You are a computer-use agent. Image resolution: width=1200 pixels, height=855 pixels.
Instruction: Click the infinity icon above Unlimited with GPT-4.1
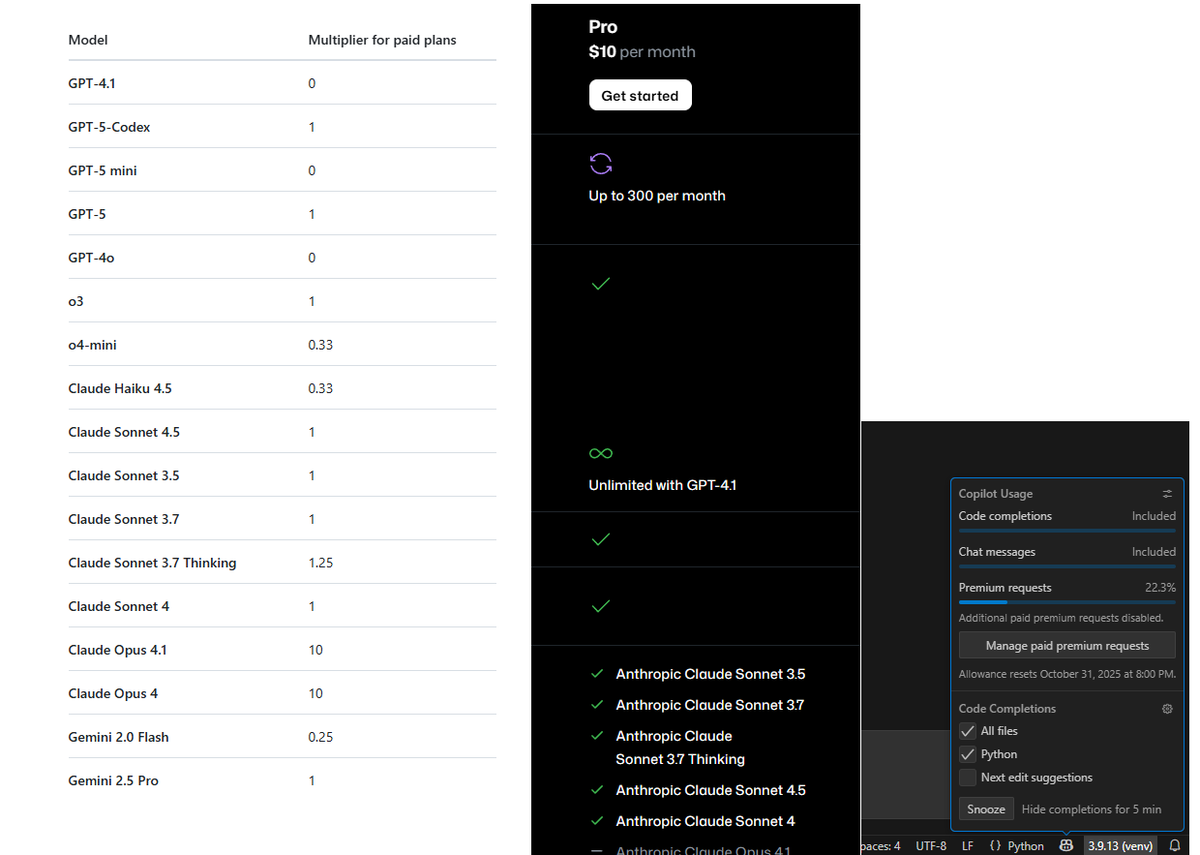[601, 454]
